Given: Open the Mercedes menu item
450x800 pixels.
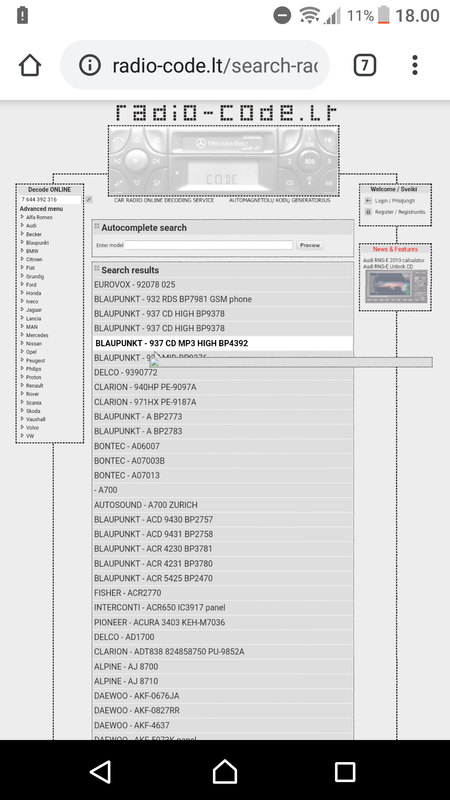Looking at the screenshot, I should pos(37,335).
